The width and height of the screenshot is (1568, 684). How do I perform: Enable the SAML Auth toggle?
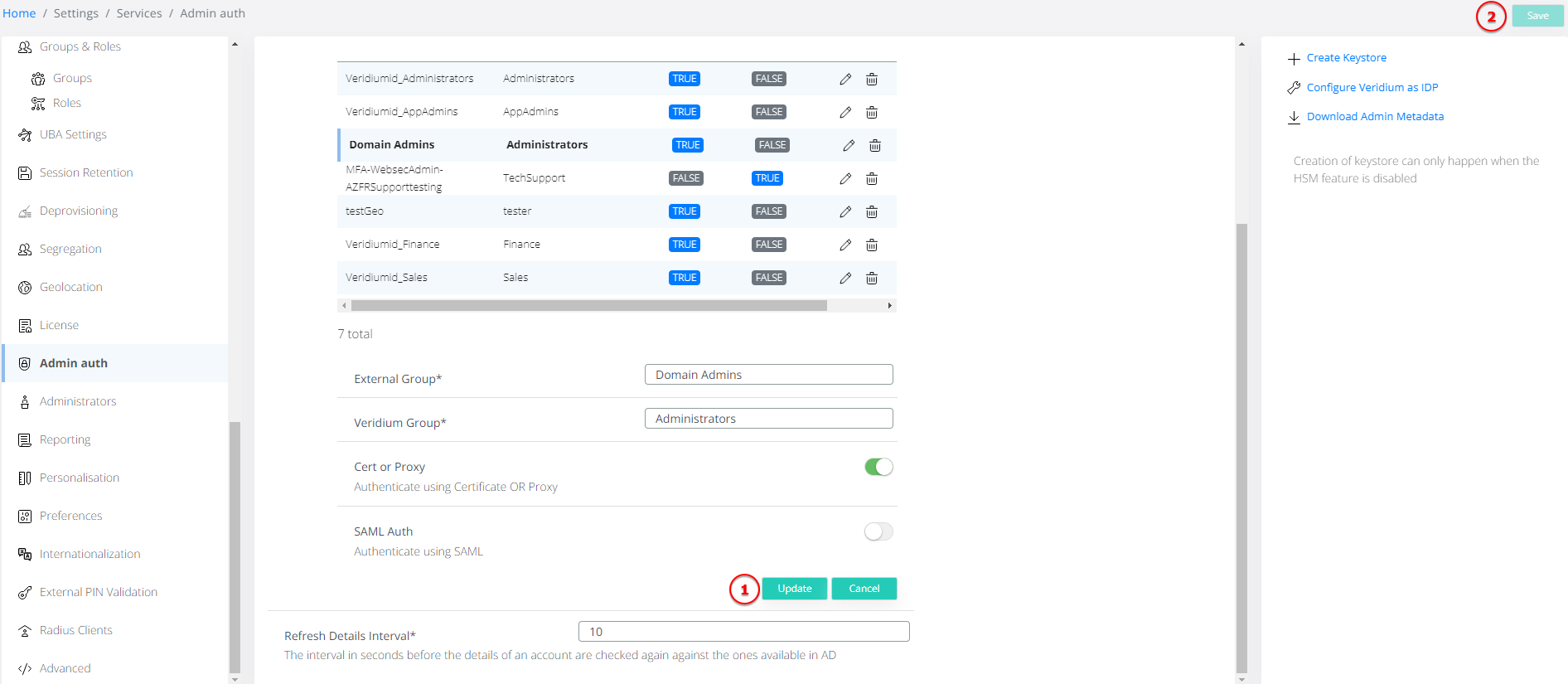pyautogui.click(x=878, y=531)
